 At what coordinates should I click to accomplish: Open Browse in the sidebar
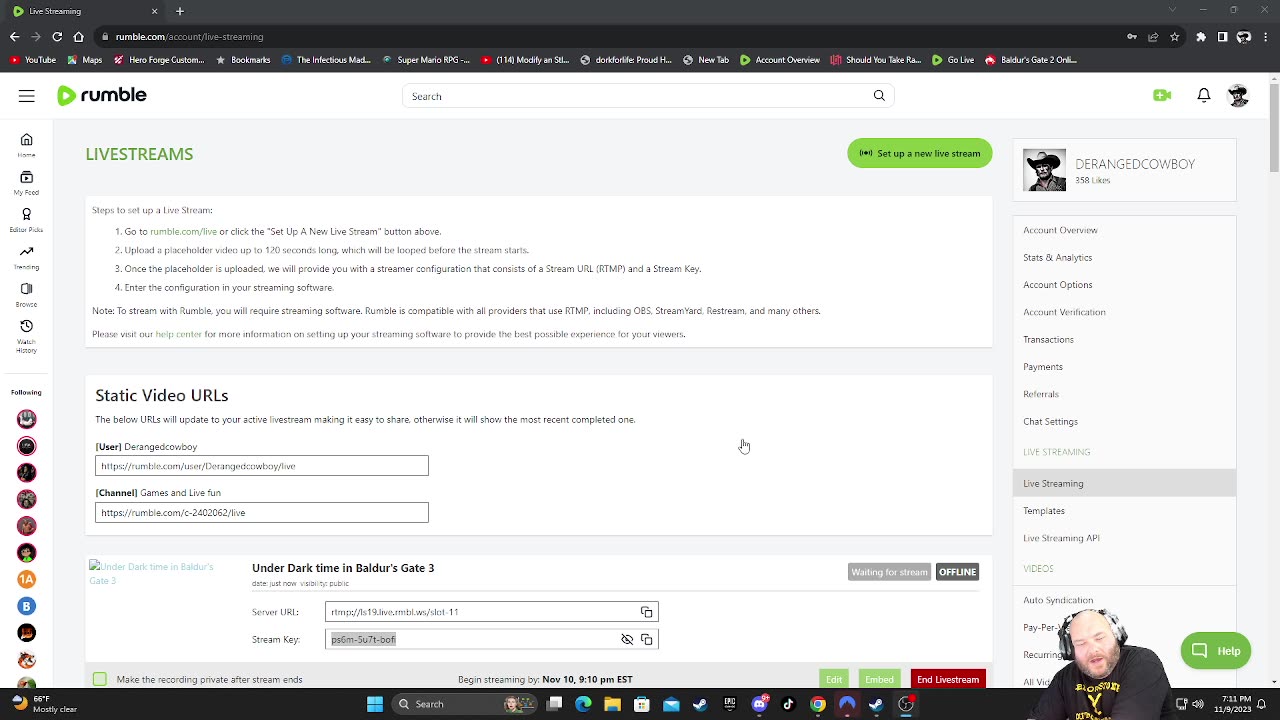click(26, 294)
